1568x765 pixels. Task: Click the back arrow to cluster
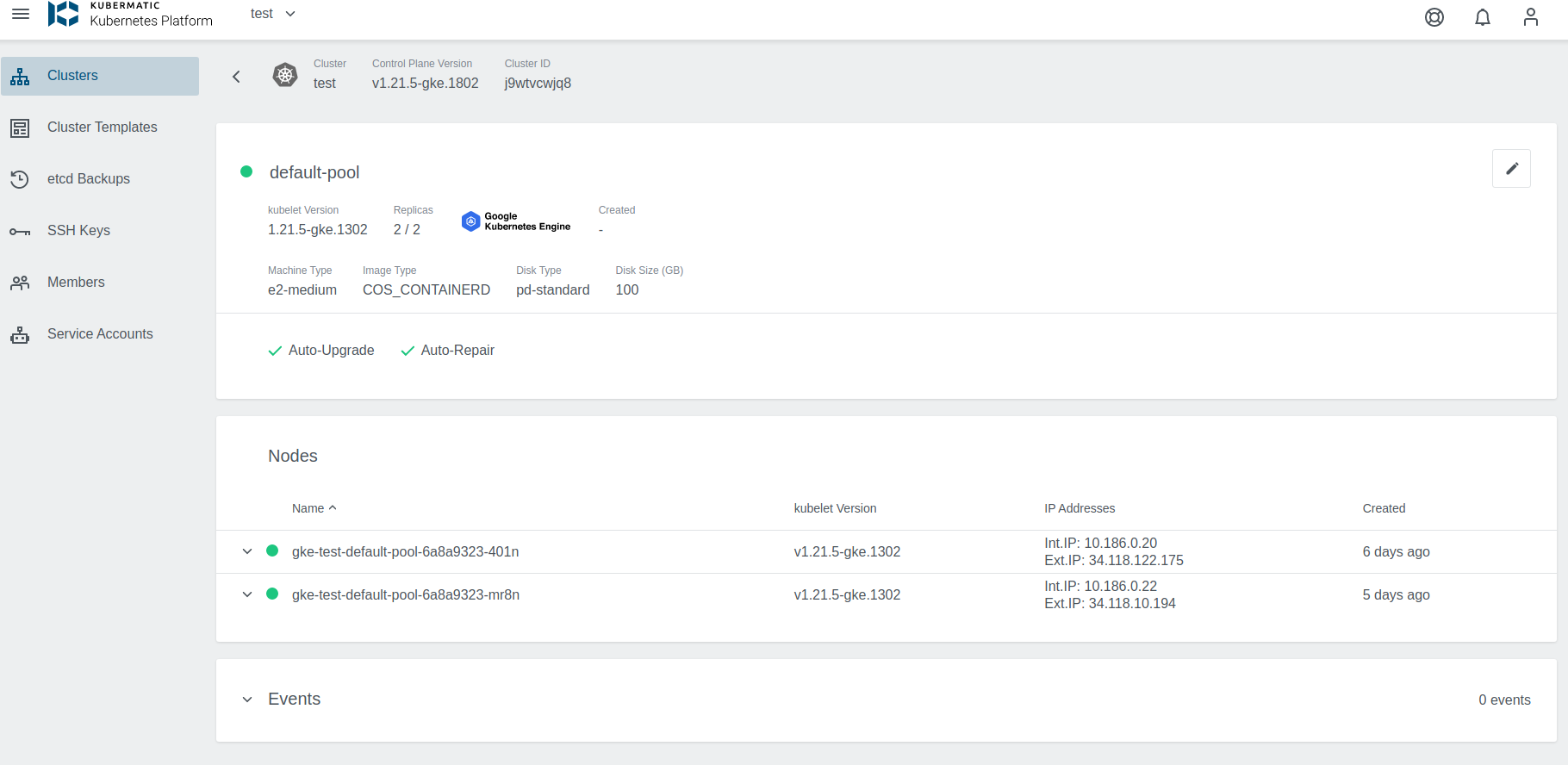pos(236,77)
